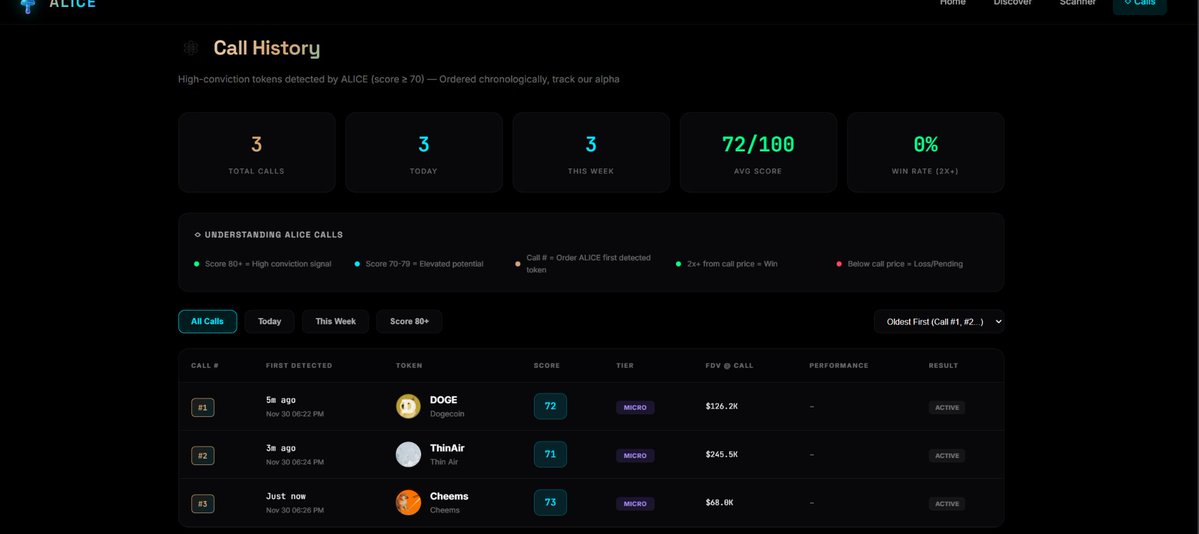Click the DOGE token avatar
This screenshot has height=534, width=1199.
(x=408, y=406)
